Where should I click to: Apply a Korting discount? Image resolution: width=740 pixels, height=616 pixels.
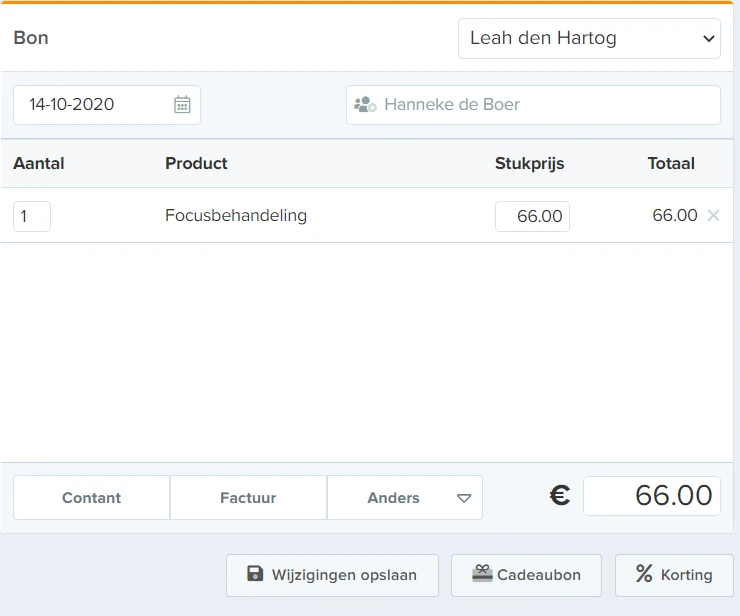coord(674,575)
